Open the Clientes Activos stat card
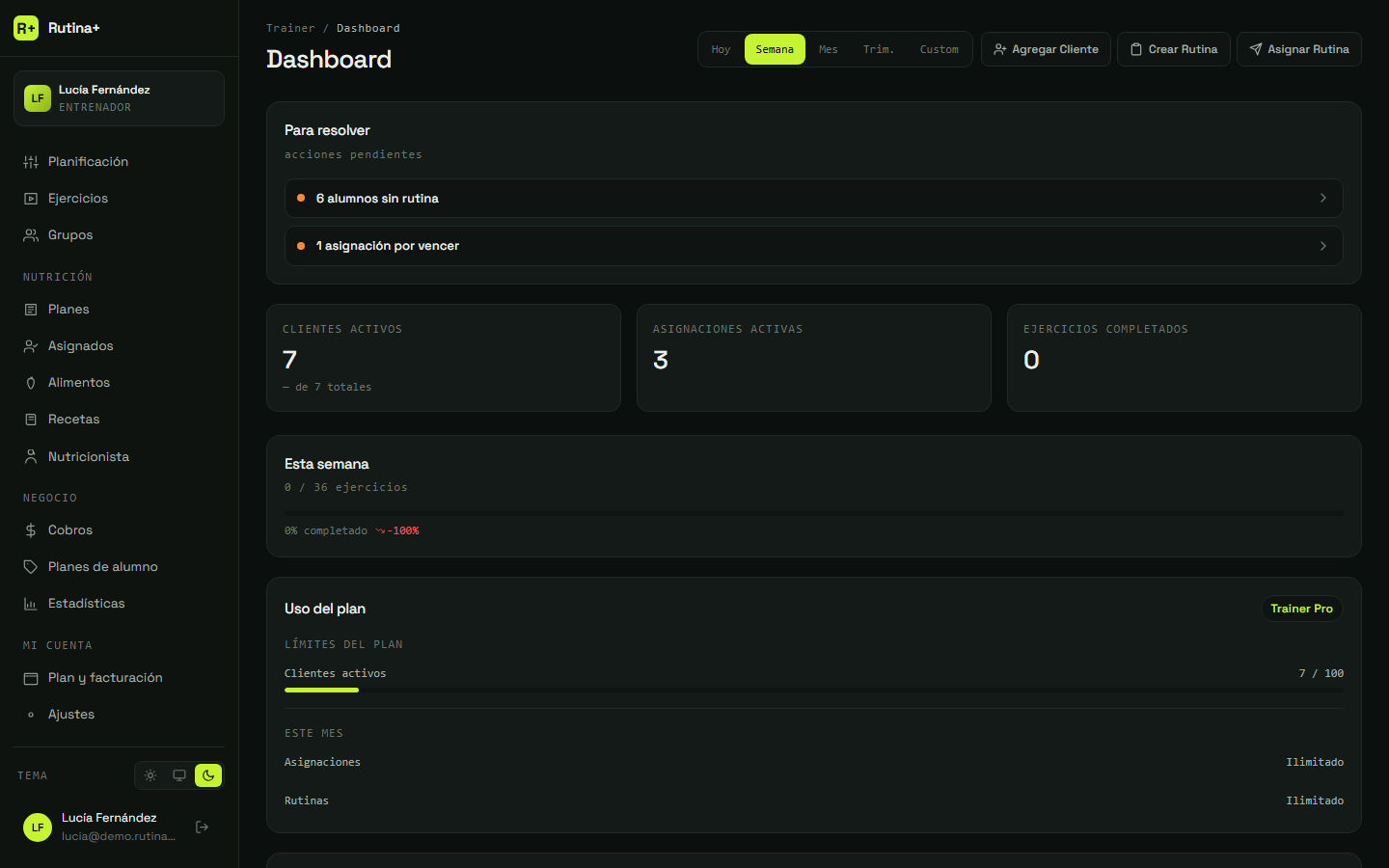The width and height of the screenshot is (1389, 868). pyautogui.click(x=444, y=358)
